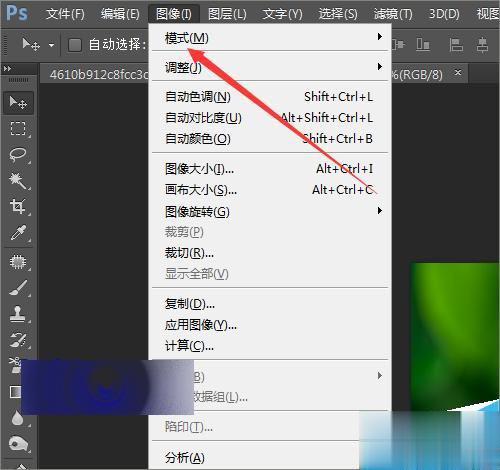Select the Crop tool
Viewport: 500px width, 470px height.
(x=18, y=206)
